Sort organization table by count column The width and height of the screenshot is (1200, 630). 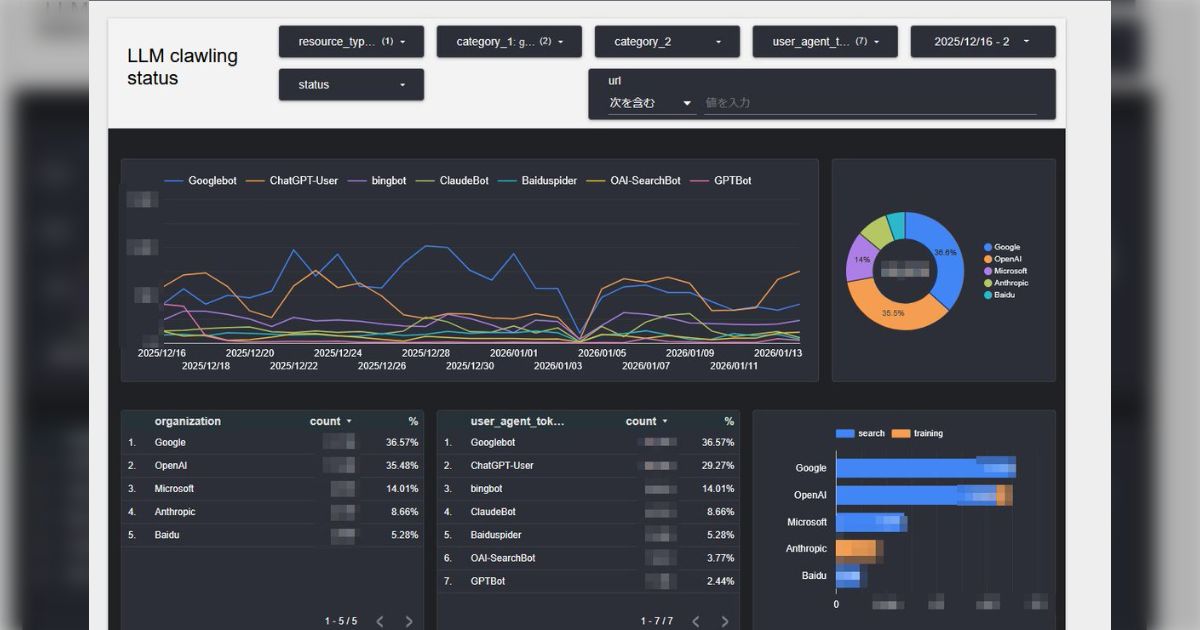[331, 422]
